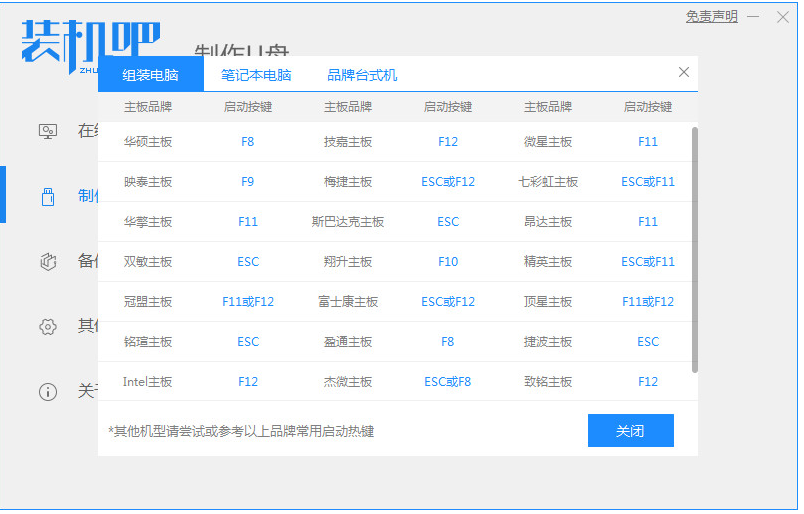
Task: Select the Intel主板 row label
Action: 148,382
